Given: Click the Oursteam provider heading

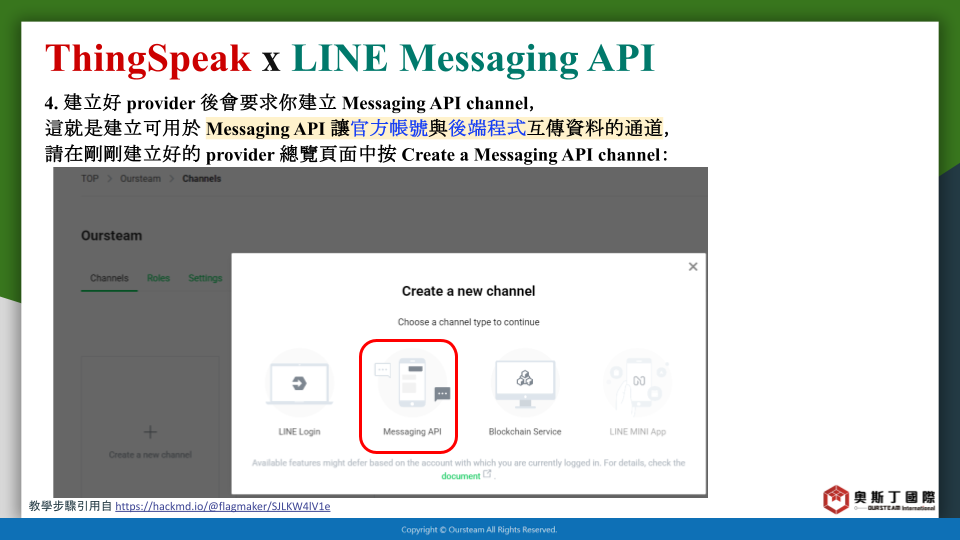Looking at the screenshot, I should 111,236.
